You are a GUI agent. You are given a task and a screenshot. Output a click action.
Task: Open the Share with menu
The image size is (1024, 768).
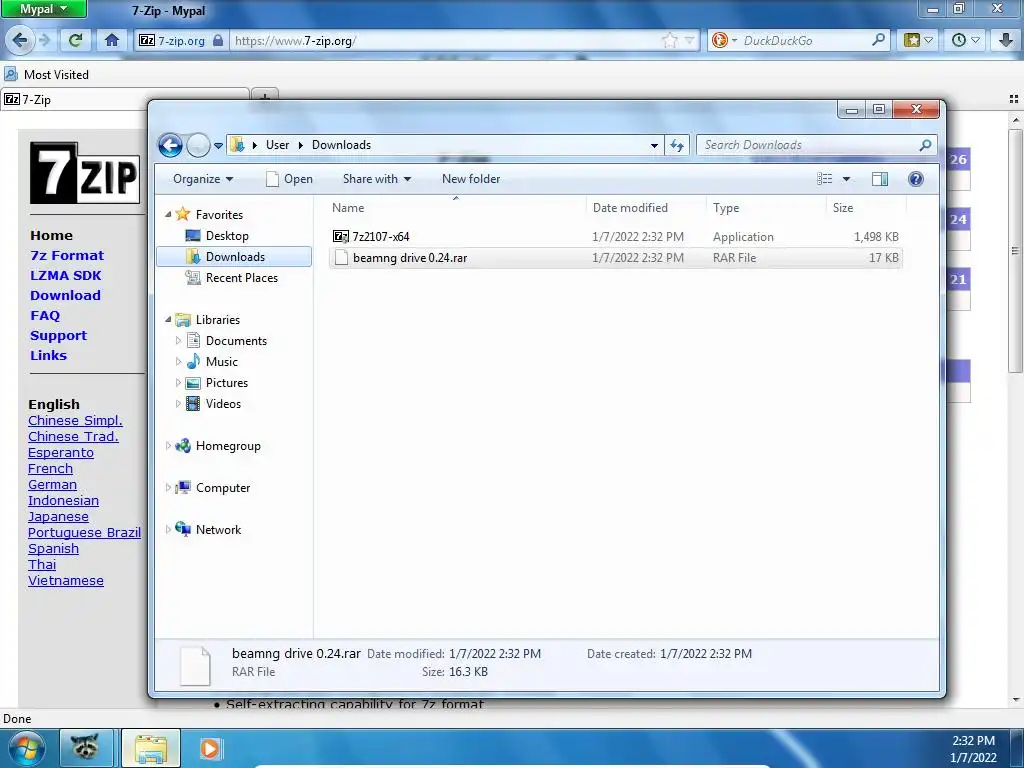(377, 179)
